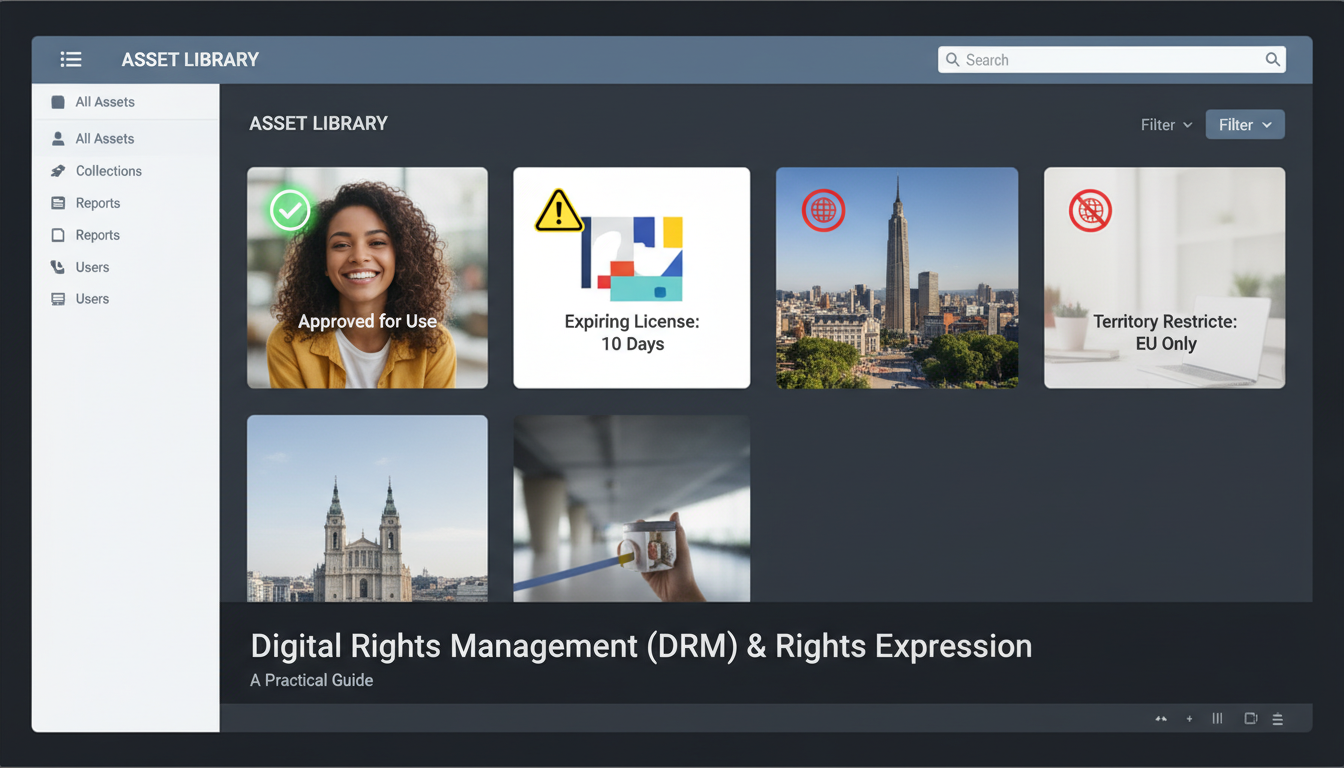
Task: Open the Digital Rights Management guide title
Action: pos(641,646)
